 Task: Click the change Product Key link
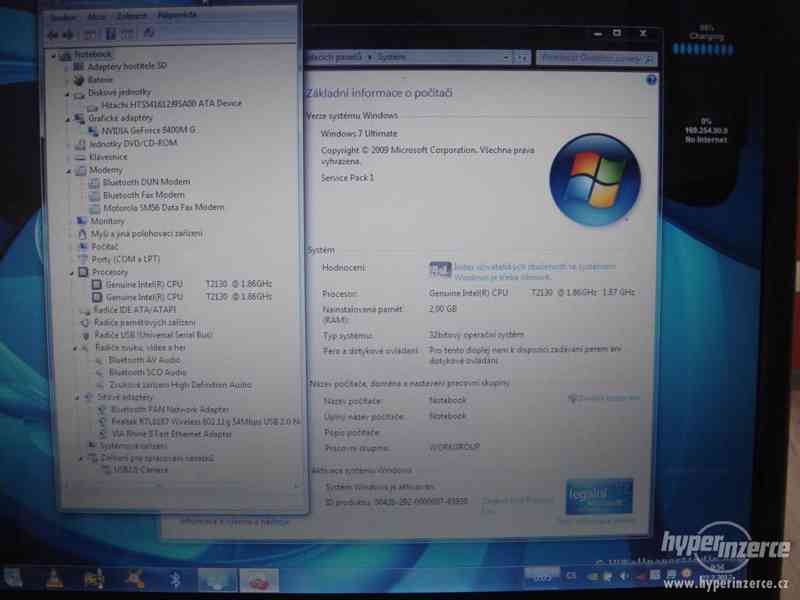click(x=516, y=505)
